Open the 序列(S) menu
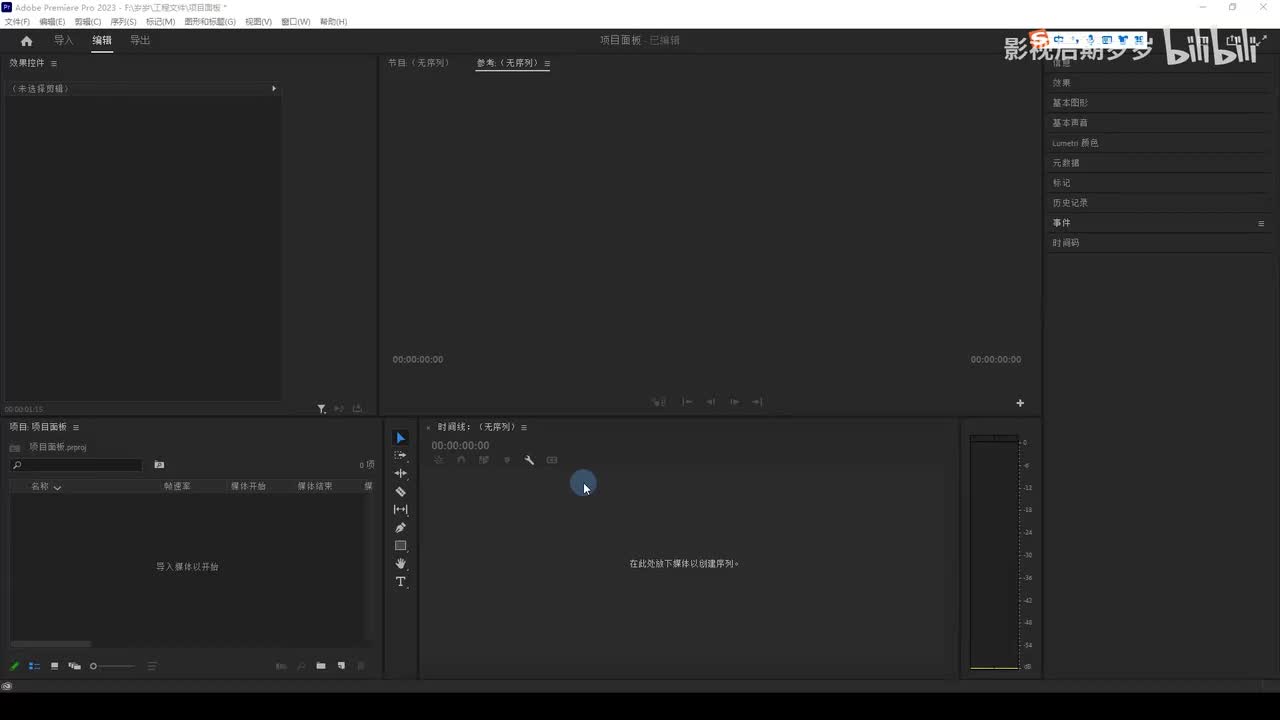 [x=123, y=21]
